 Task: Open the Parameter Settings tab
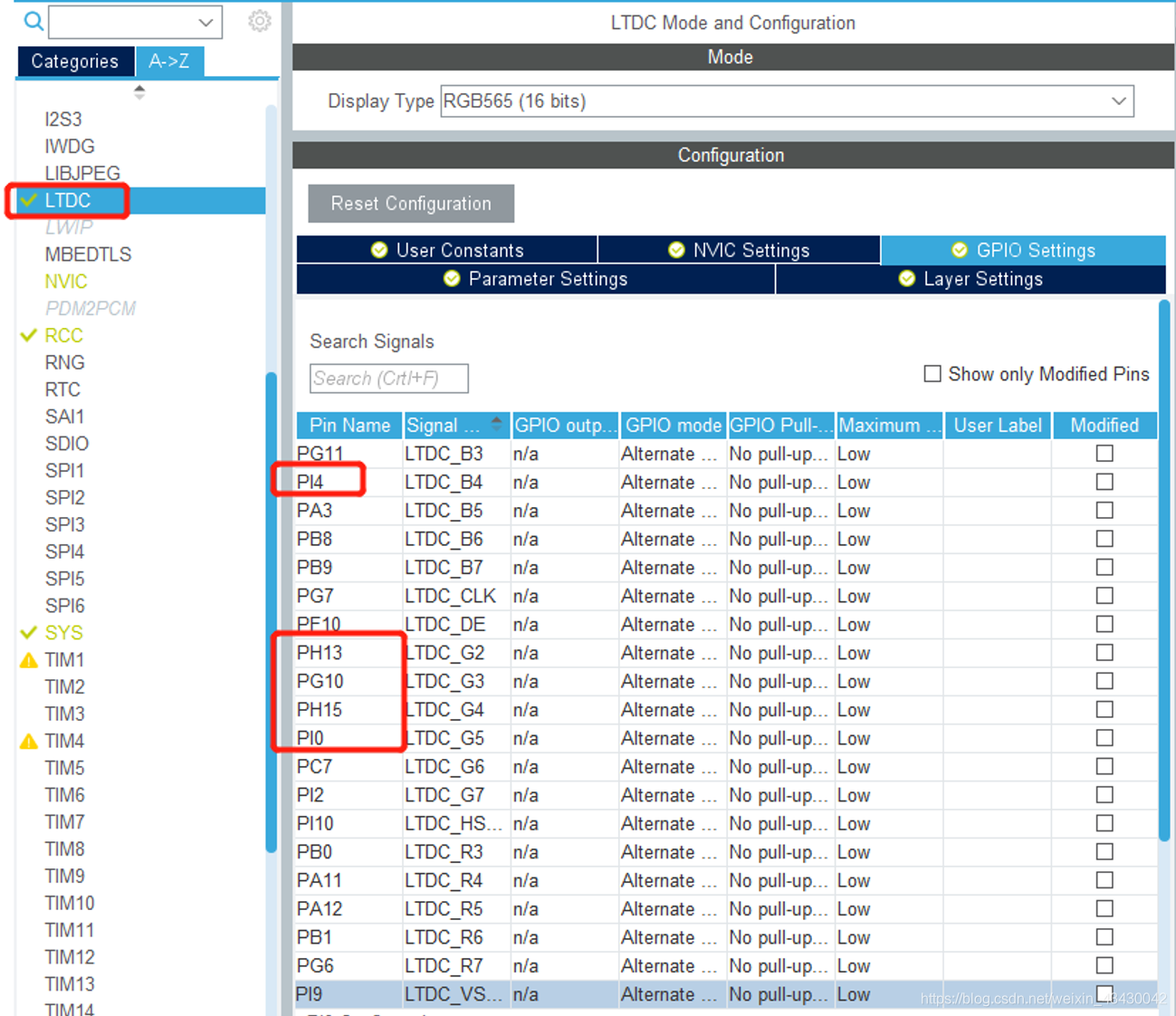click(x=536, y=279)
